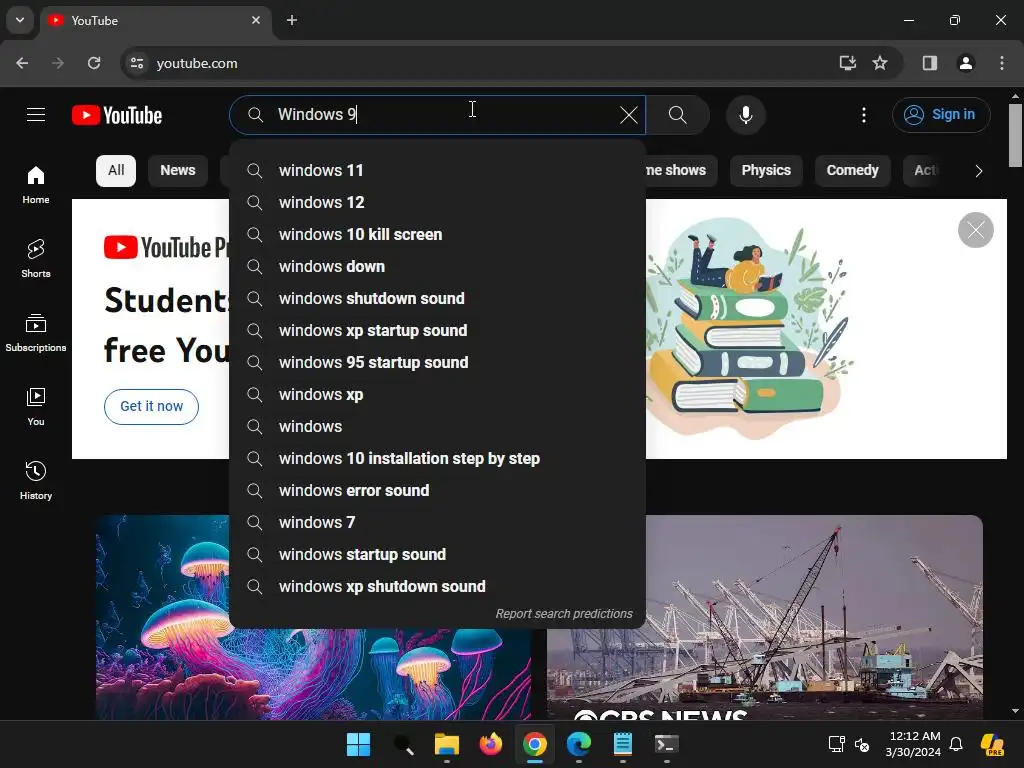Close the YouTube Premium banner
1024x768 pixels.
pyautogui.click(x=976, y=230)
